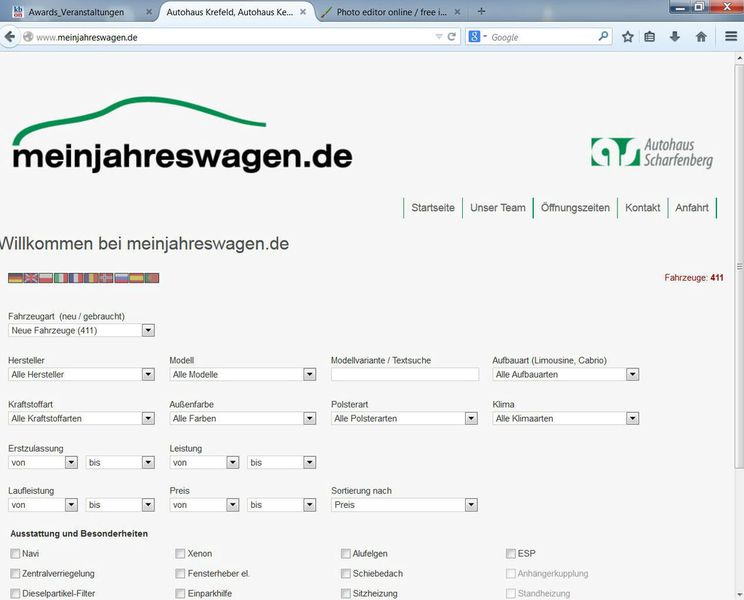Toggle the Sitzheizung checkbox
The width and height of the screenshot is (744, 600).
coord(346,593)
